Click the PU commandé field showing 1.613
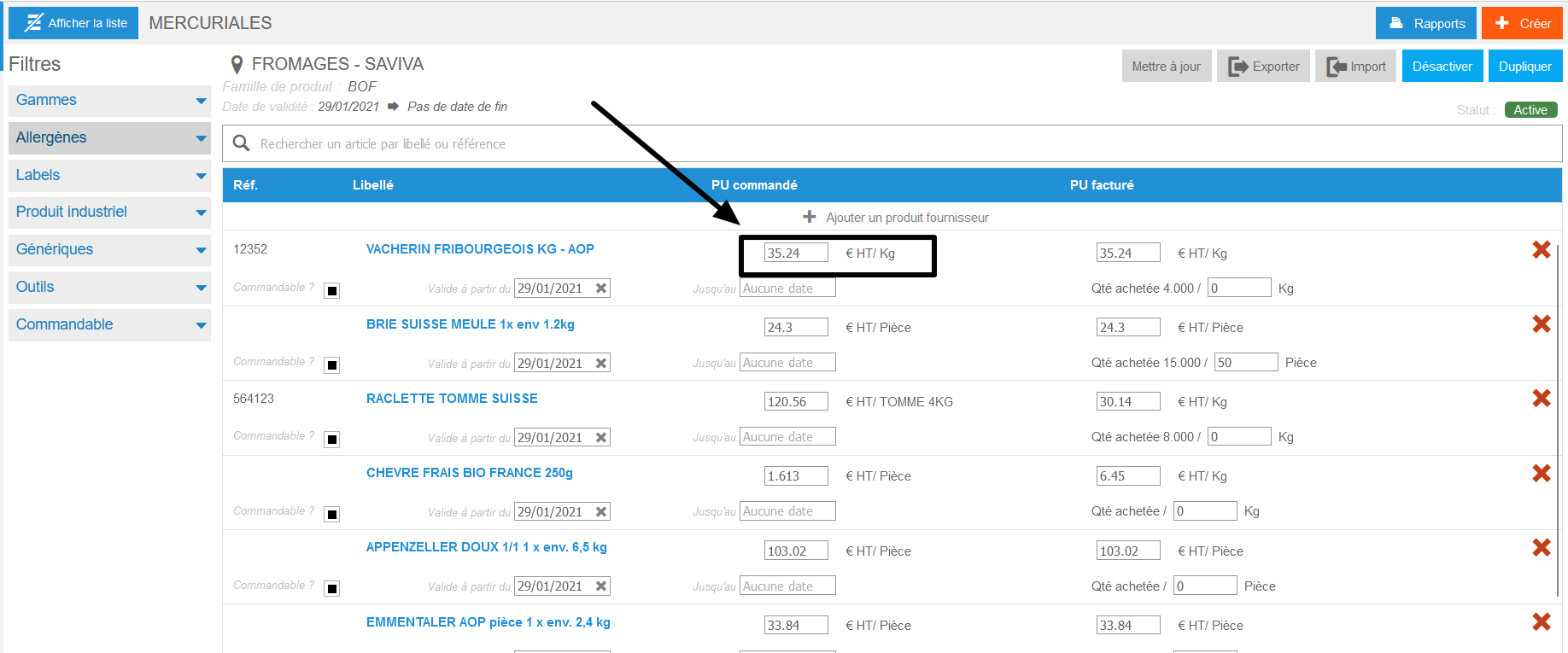This screenshot has height=653, width=1568. tap(796, 475)
